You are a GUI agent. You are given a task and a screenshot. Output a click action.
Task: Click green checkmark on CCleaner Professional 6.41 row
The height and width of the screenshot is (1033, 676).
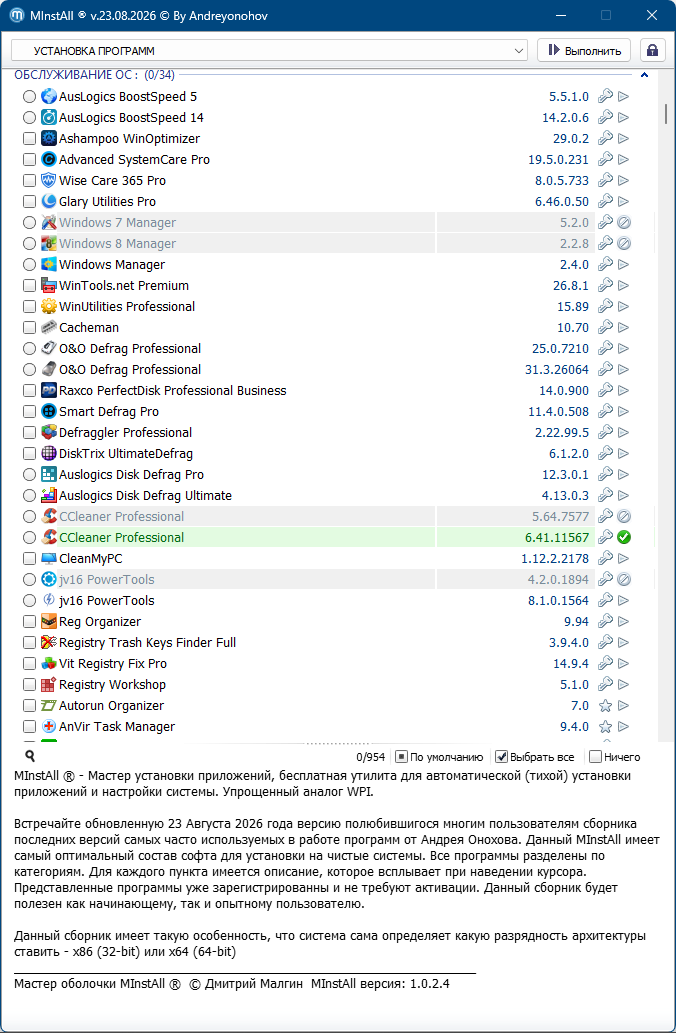coord(624,538)
